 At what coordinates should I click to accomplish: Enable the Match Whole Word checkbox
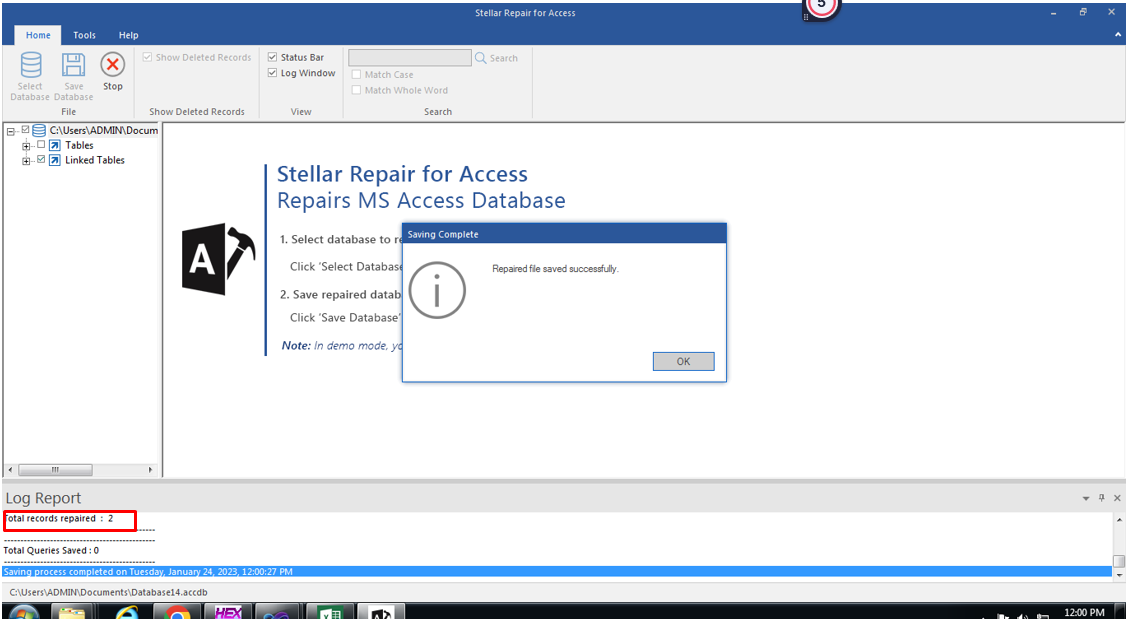(x=356, y=91)
